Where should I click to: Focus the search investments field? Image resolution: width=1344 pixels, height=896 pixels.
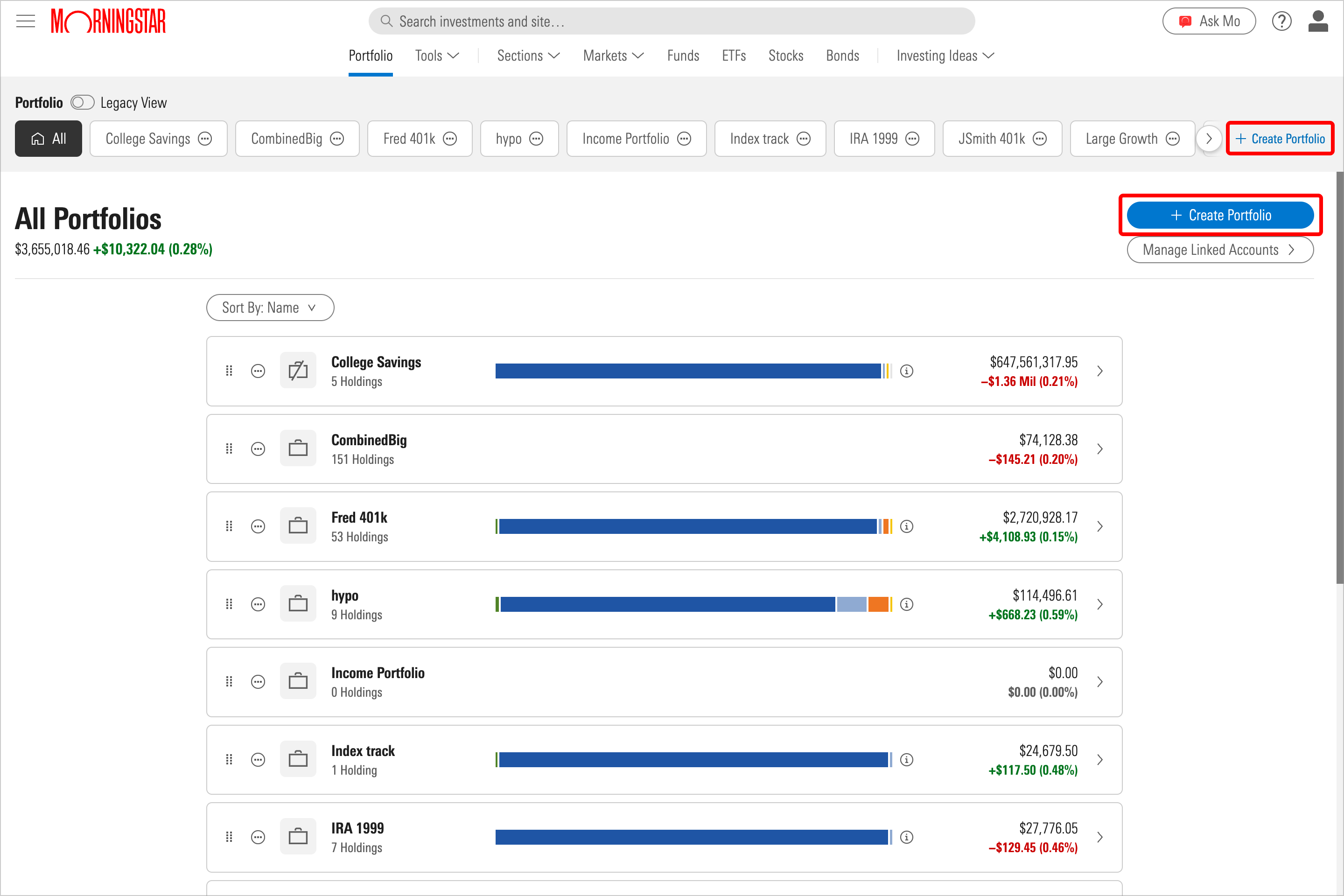pyautogui.click(x=672, y=22)
